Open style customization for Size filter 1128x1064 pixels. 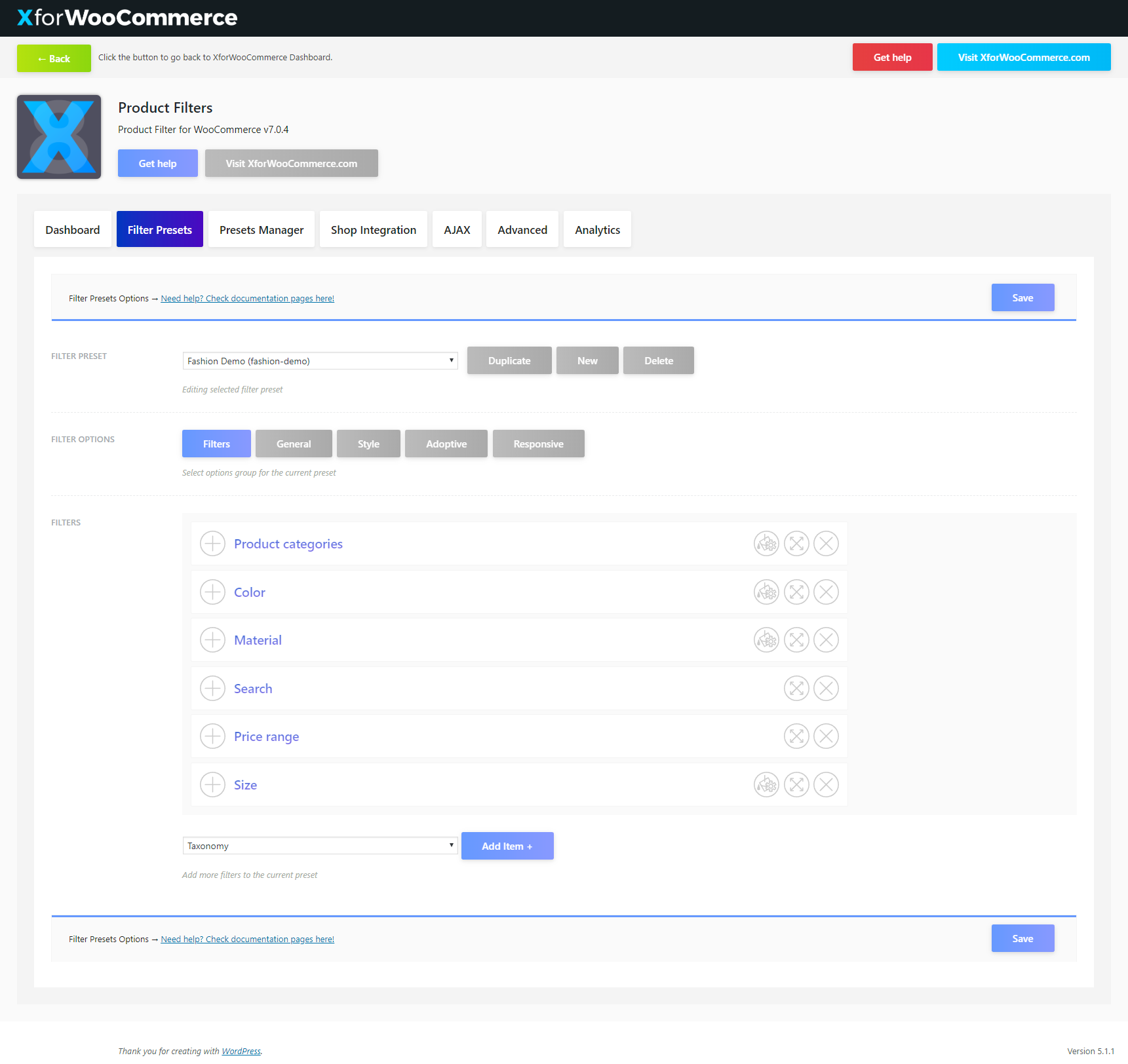pos(766,785)
